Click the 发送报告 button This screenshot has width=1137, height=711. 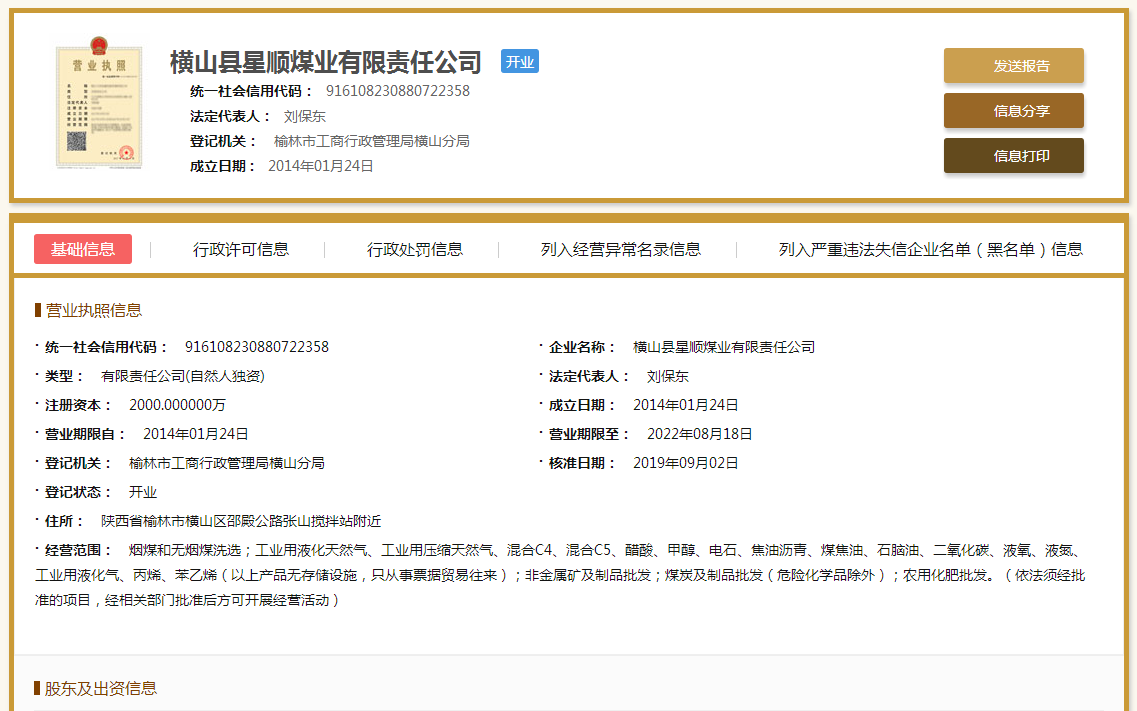[1013, 66]
